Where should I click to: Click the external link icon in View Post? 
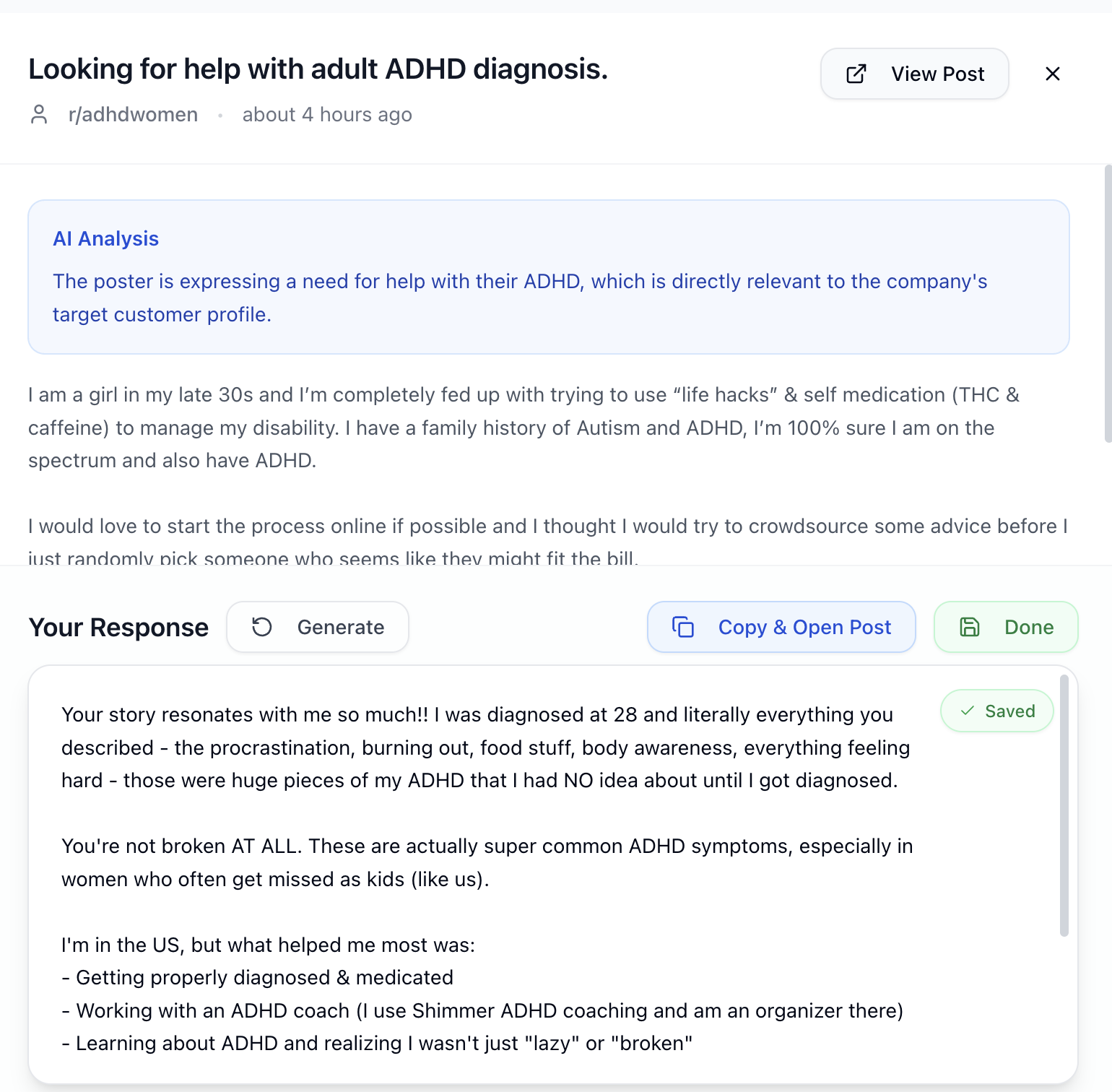pyautogui.click(x=856, y=74)
